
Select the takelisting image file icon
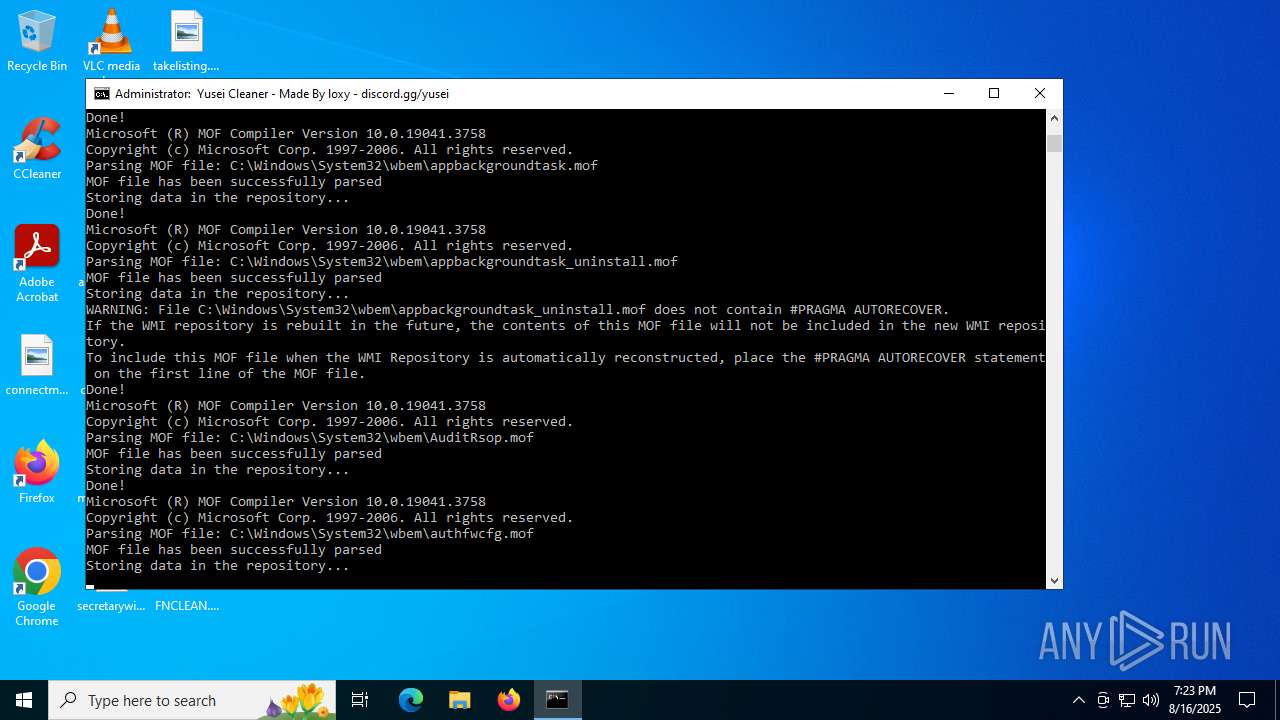click(186, 41)
